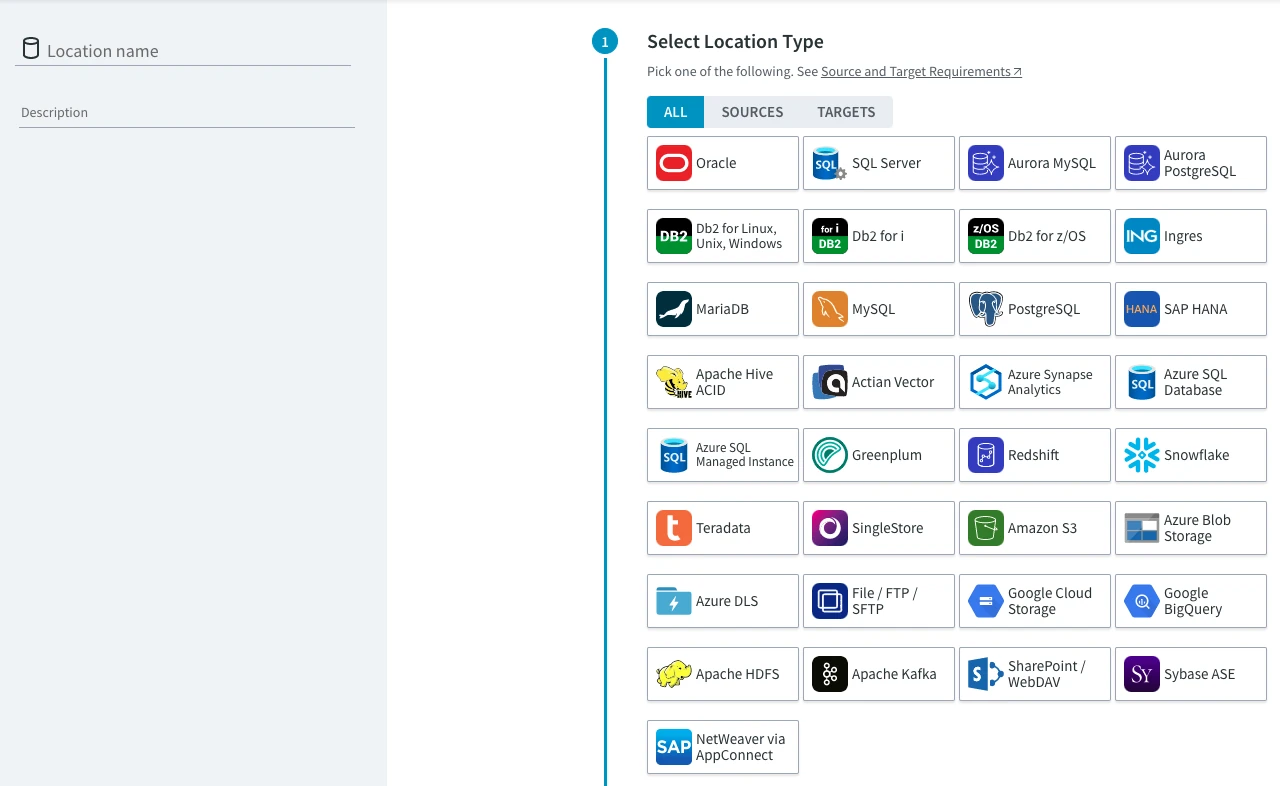
Task: Select SAP HANA
Action: (1190, 309)
